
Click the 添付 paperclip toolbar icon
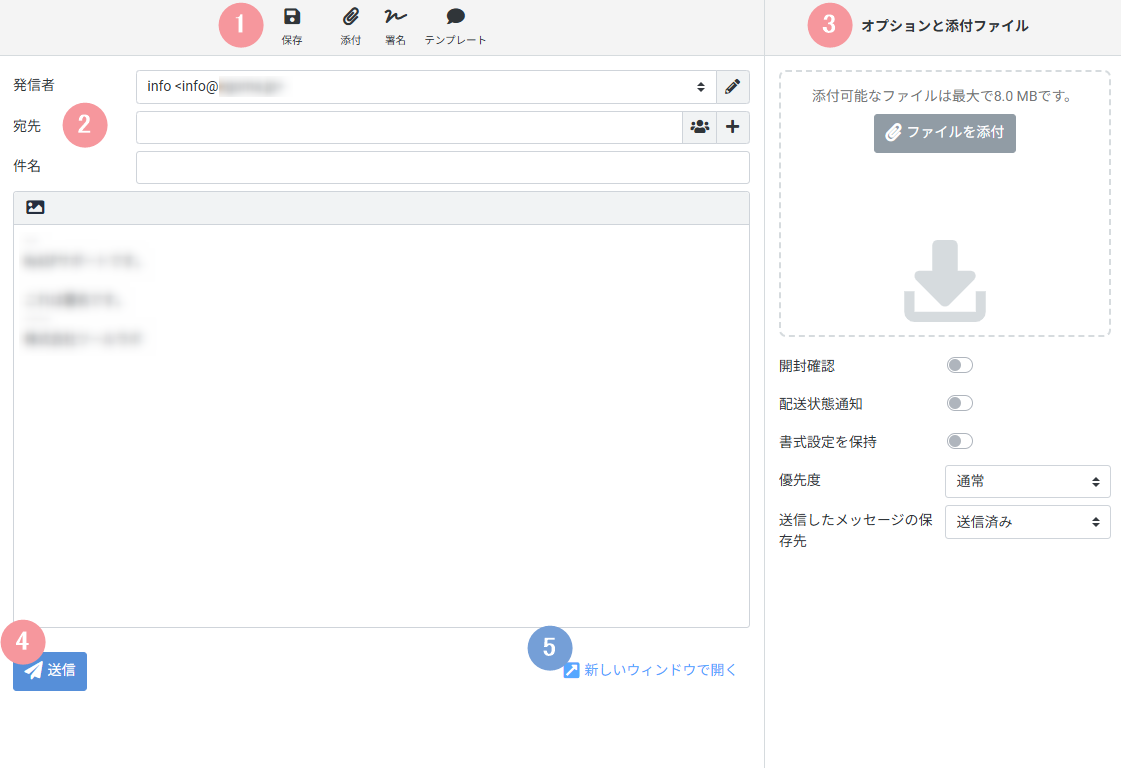click(x=350, y=26)
